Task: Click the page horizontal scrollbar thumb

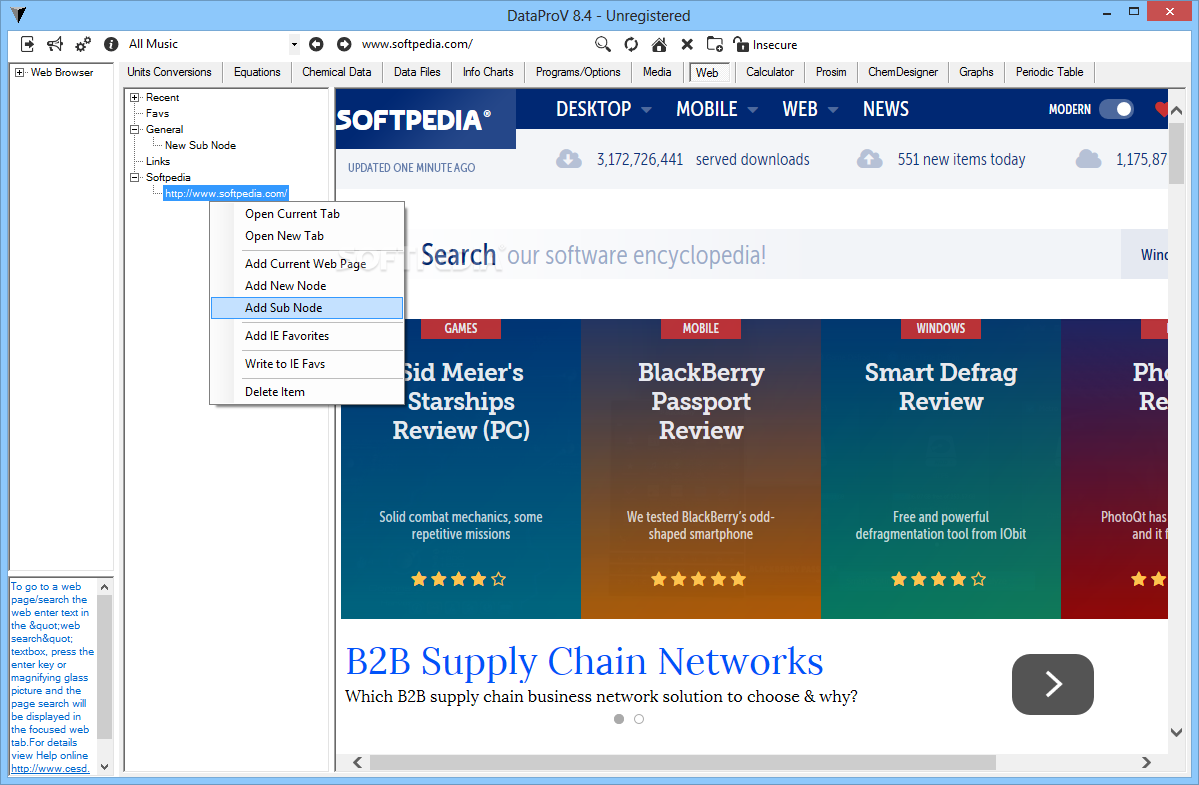Action: (x=683, y=762)
